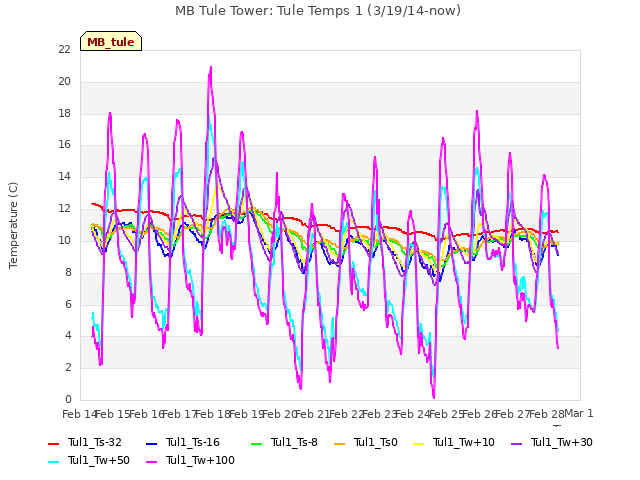Click the blue Tul1_Ts-16 legend swatch
The width and height of the screenshot is (640, 480).
point(151,443)
